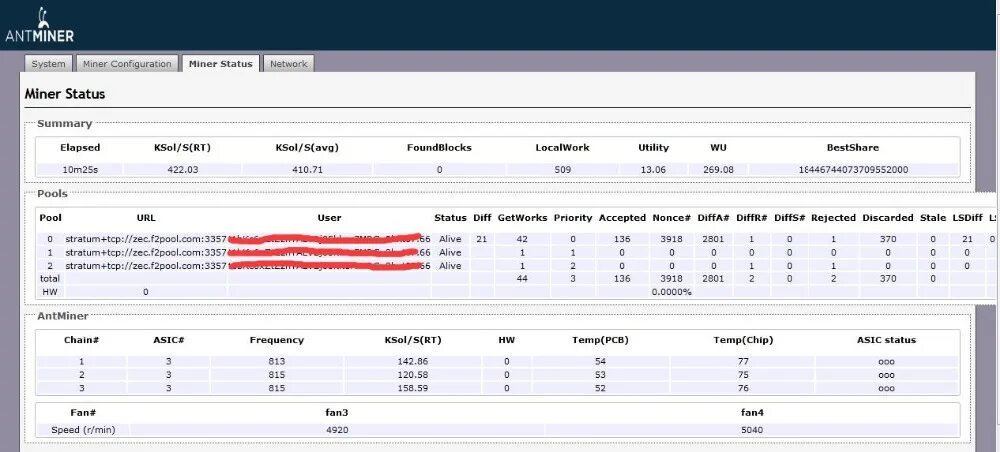
Task: Select the HW percentage 0.0000%
Action: 672,292
